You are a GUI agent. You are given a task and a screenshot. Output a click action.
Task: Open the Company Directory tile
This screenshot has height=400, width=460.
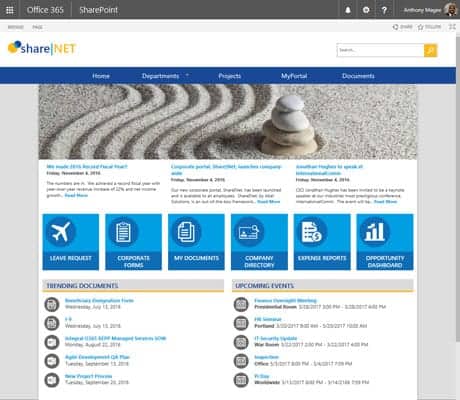click(259, 242)
